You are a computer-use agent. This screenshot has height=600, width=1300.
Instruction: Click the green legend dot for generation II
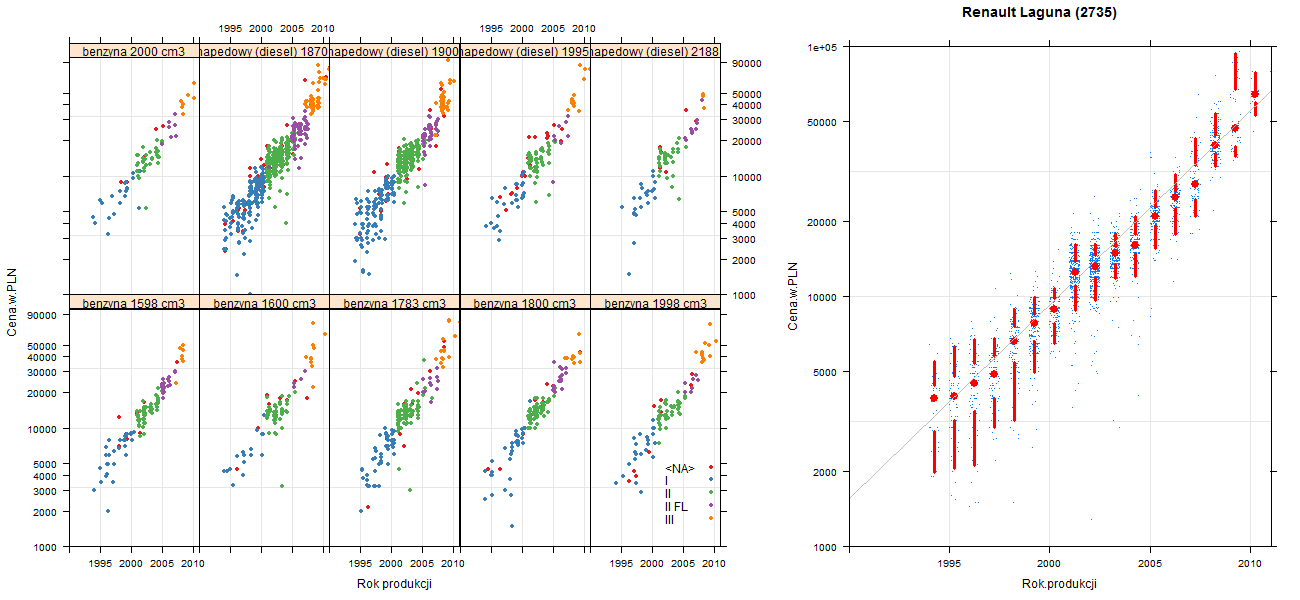click(711, 493)
